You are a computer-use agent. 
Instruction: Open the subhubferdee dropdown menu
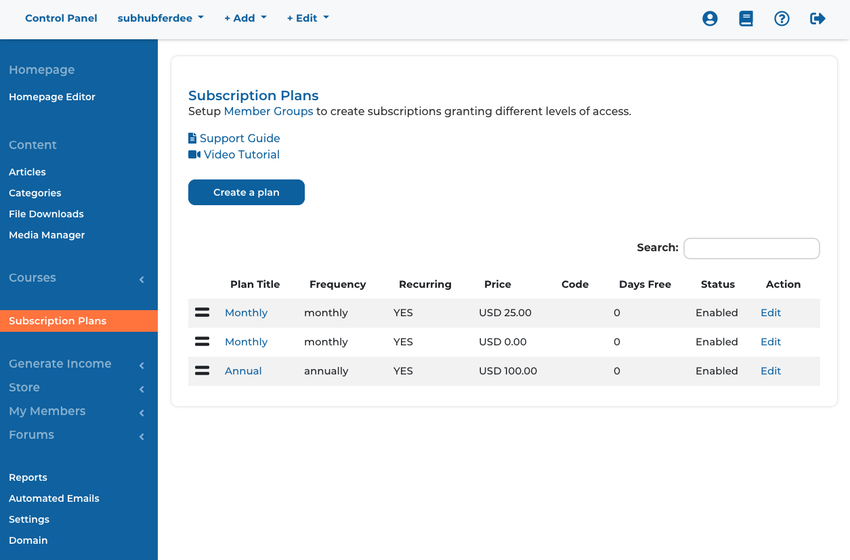click(x=160, y=18)
